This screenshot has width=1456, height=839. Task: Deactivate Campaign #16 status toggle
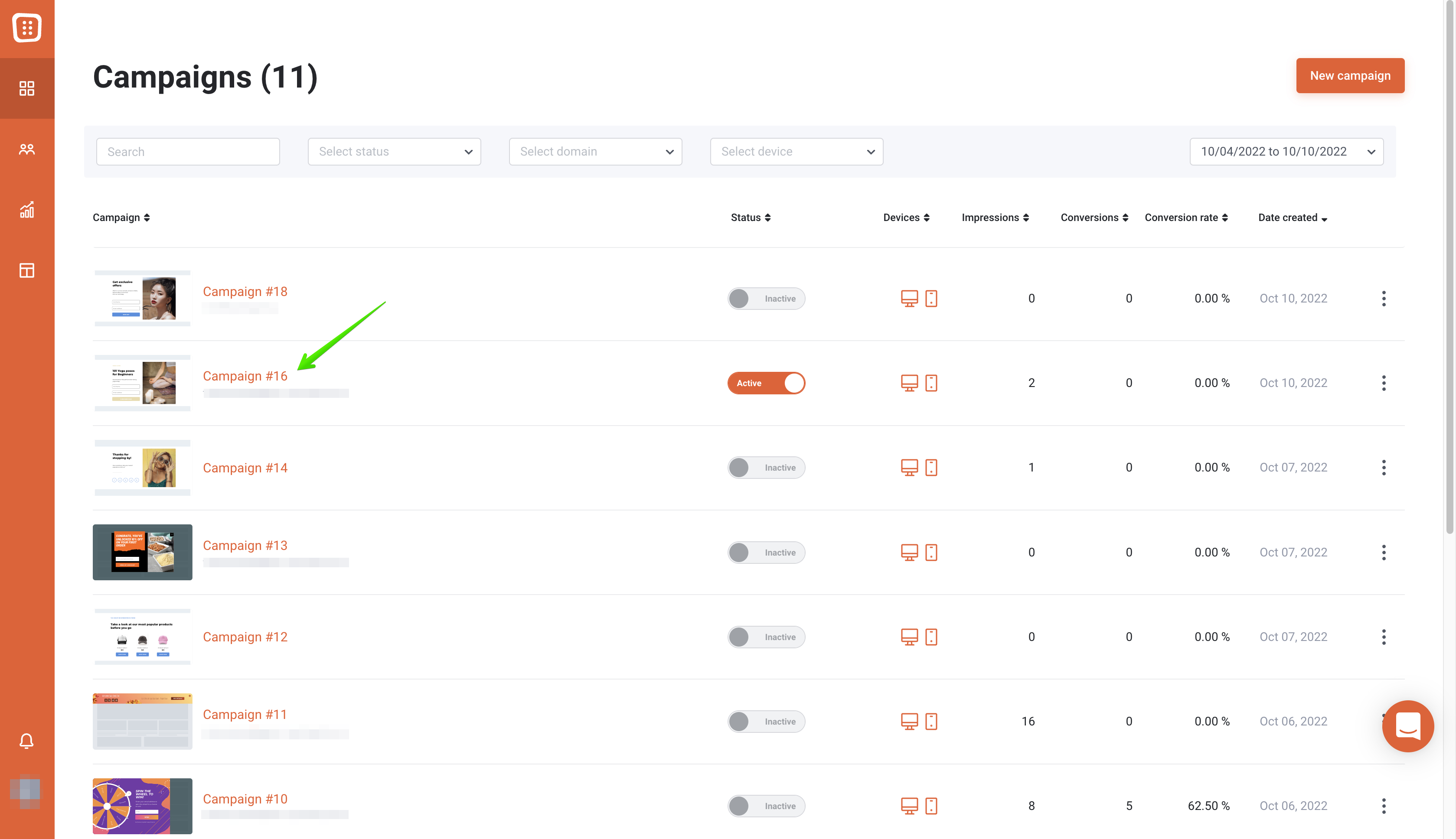coord(766,383)
